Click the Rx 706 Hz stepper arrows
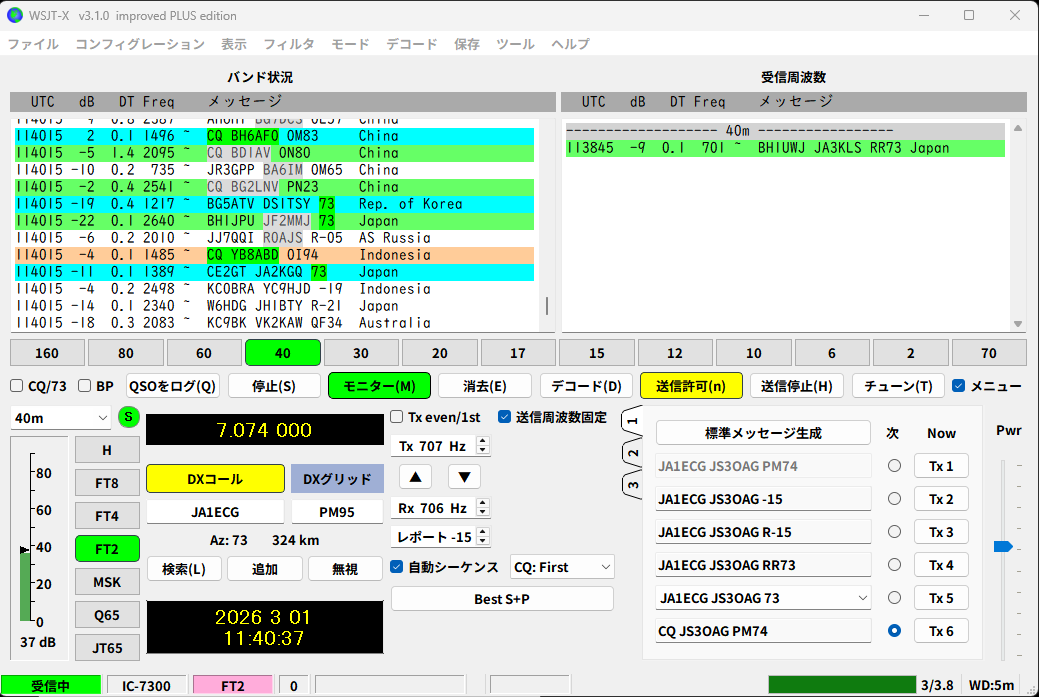Image resolution: width=1039 pixels, height=697 pixels. coord(483,508)
